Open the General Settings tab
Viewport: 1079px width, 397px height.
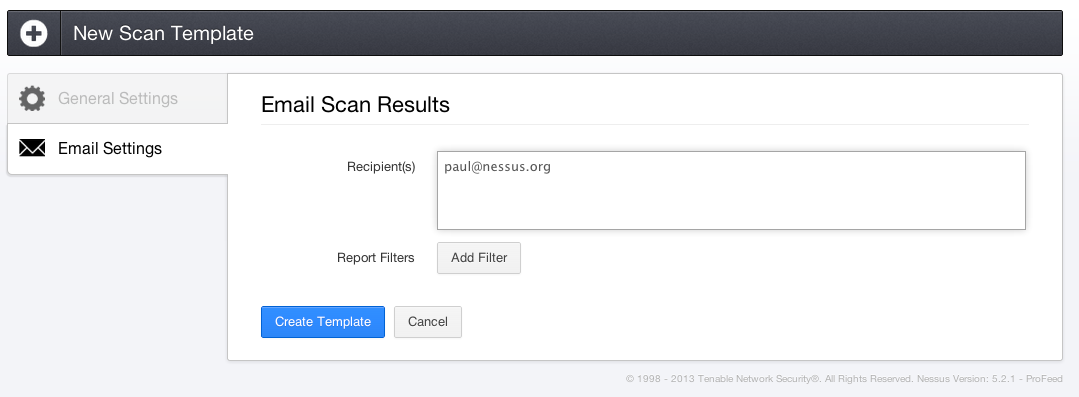click(118, 98)
